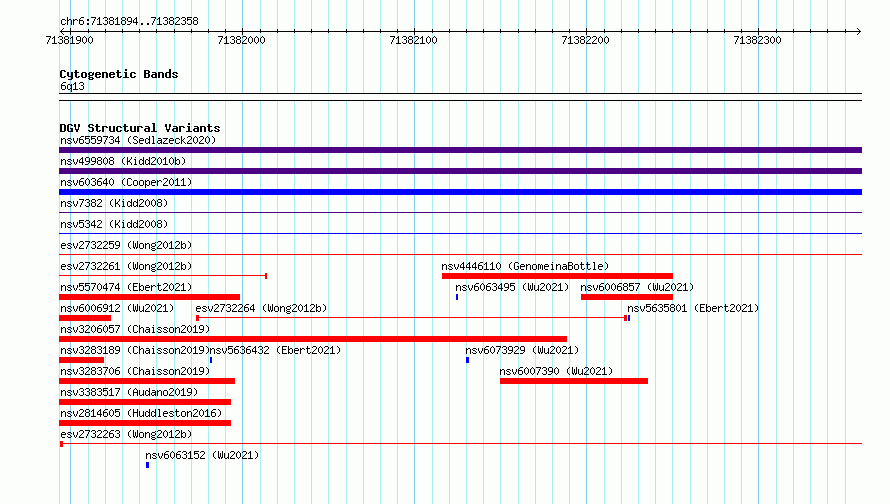The height and width of the screenshot is (504, 890).
Task: Click the long red bar of nsv3206057
Action: (313, 339)
